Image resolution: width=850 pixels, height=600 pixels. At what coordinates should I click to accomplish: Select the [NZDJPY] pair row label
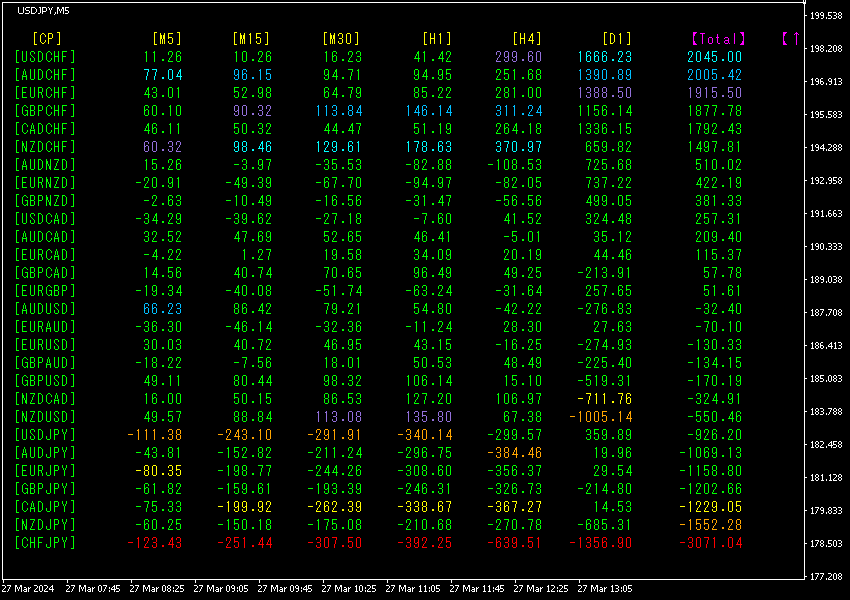click(45, 525)
